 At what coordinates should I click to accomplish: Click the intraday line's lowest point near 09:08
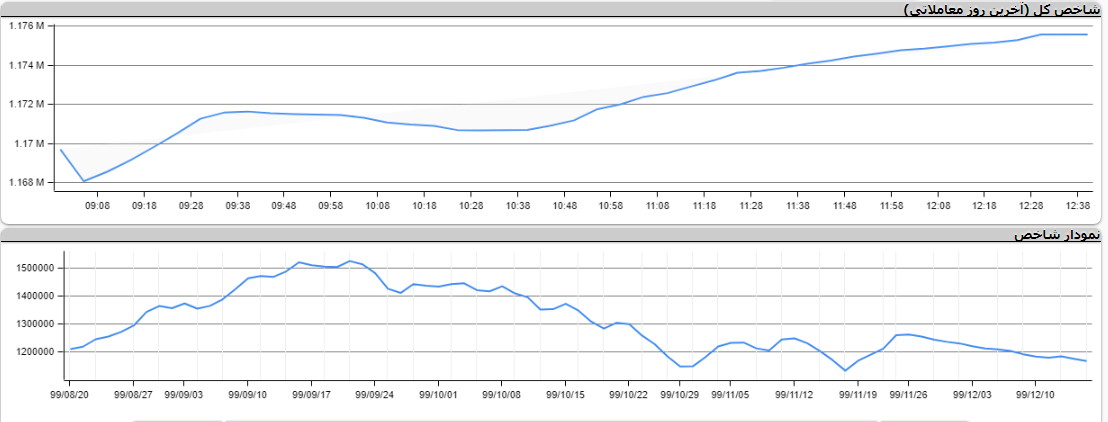[84, 181]
